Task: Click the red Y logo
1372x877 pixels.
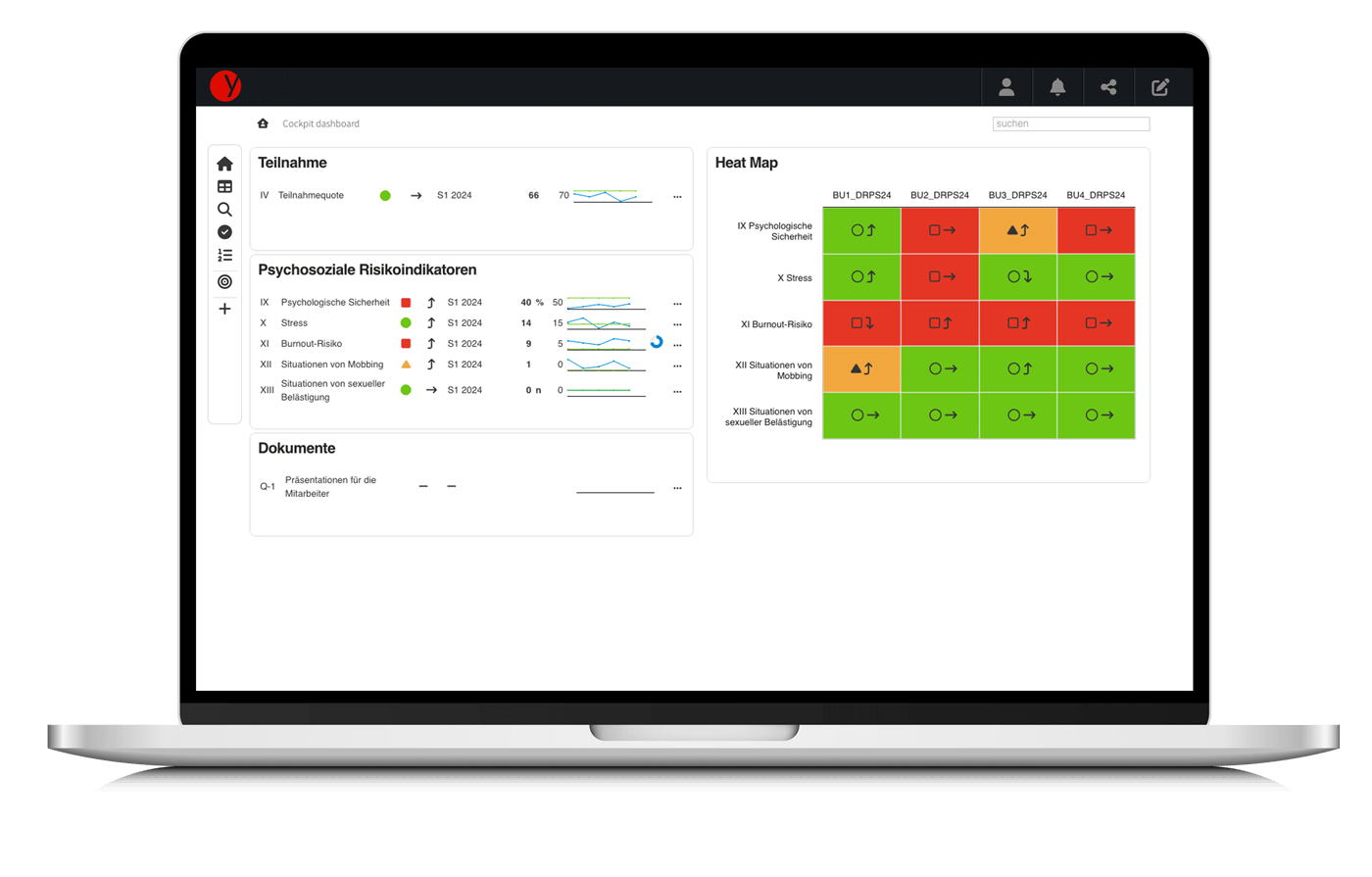Action: click(225, 86)
